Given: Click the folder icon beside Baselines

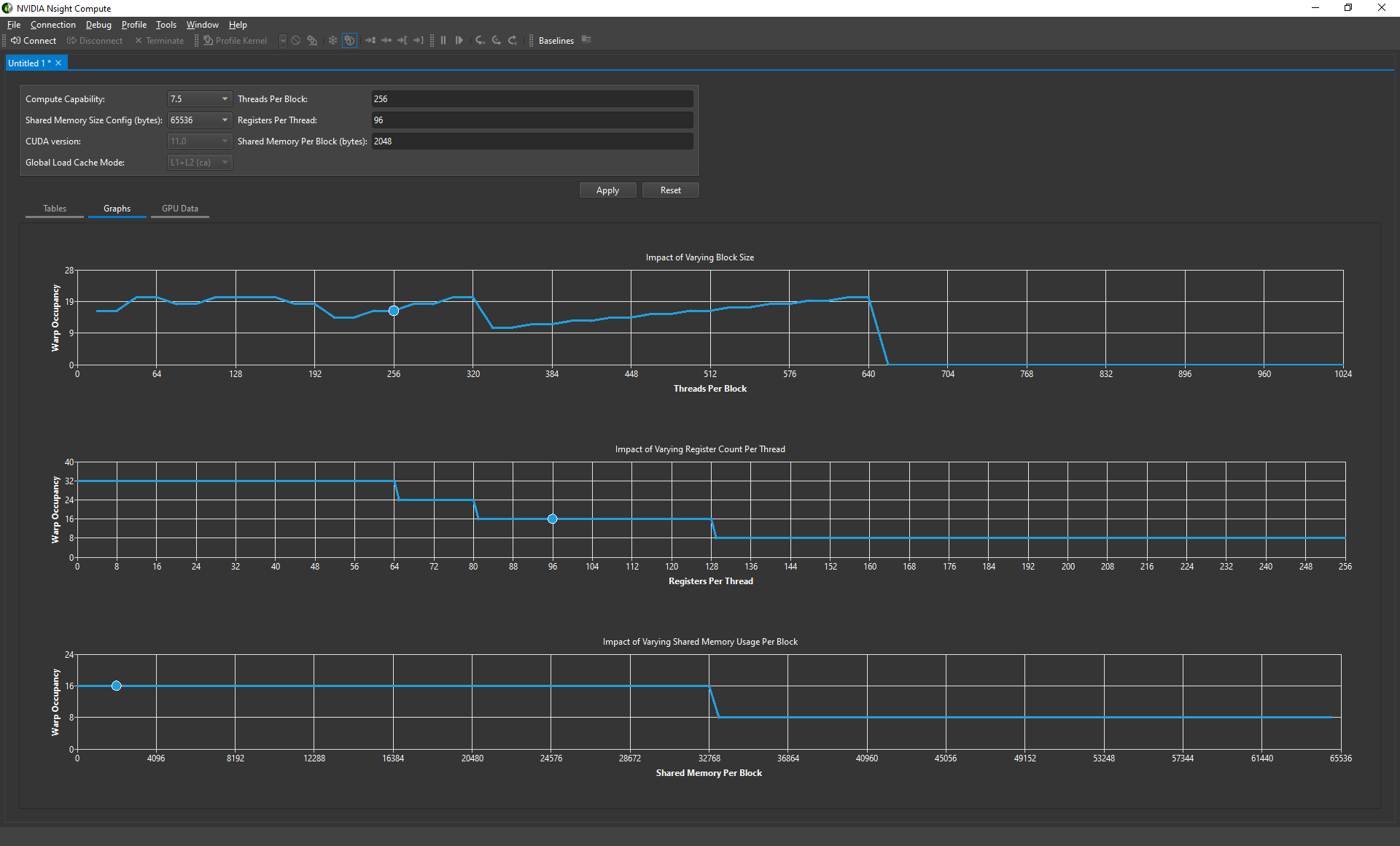Looking at the screenshot, I should tap(586, 40).
